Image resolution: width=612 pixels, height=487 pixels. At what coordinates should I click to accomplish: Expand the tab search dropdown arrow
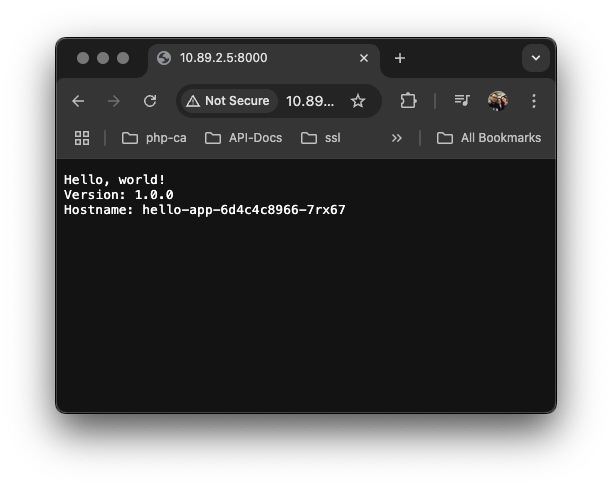click(536, 58)
